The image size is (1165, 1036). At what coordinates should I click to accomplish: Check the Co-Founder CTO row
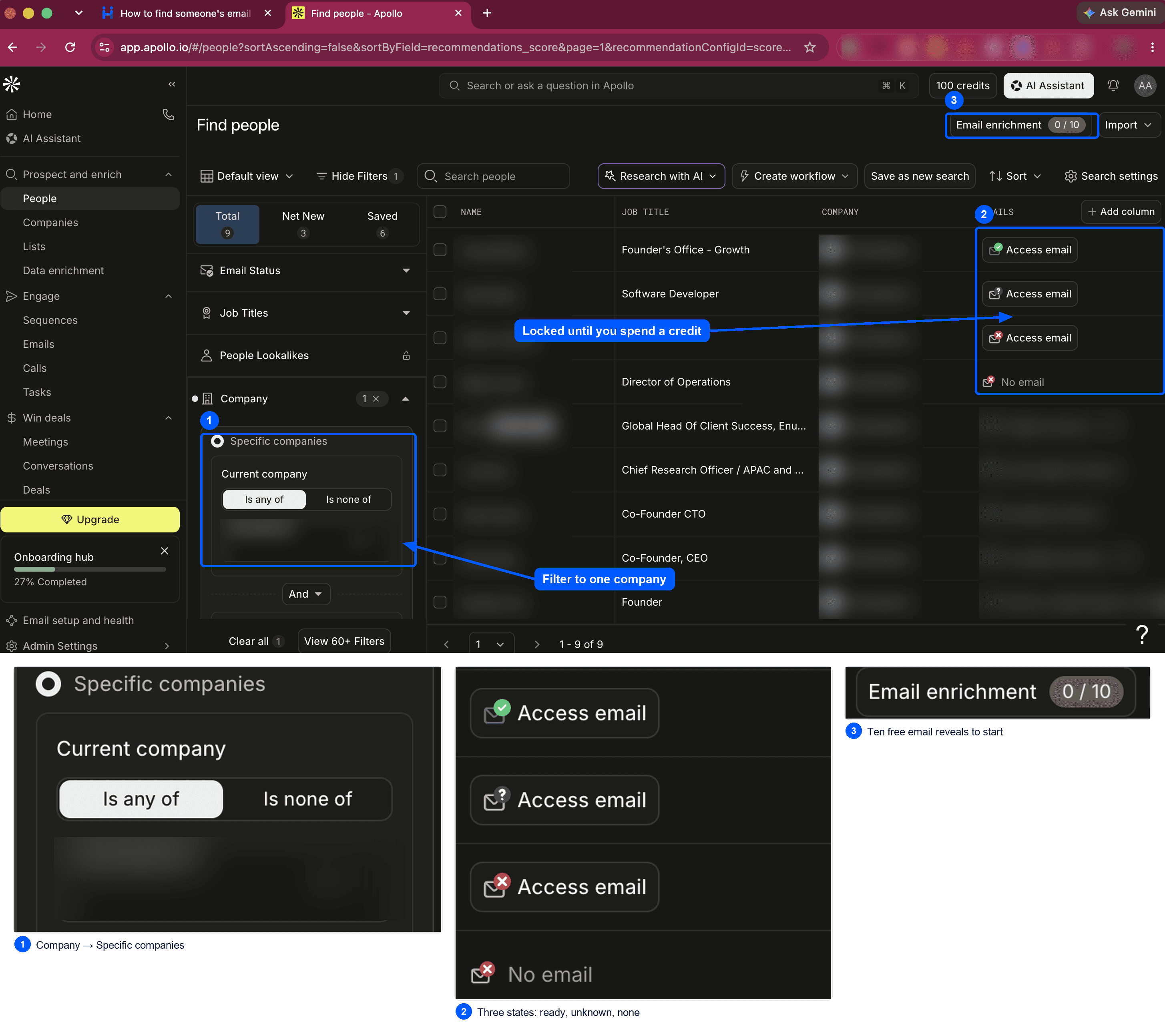click(440, 514)
